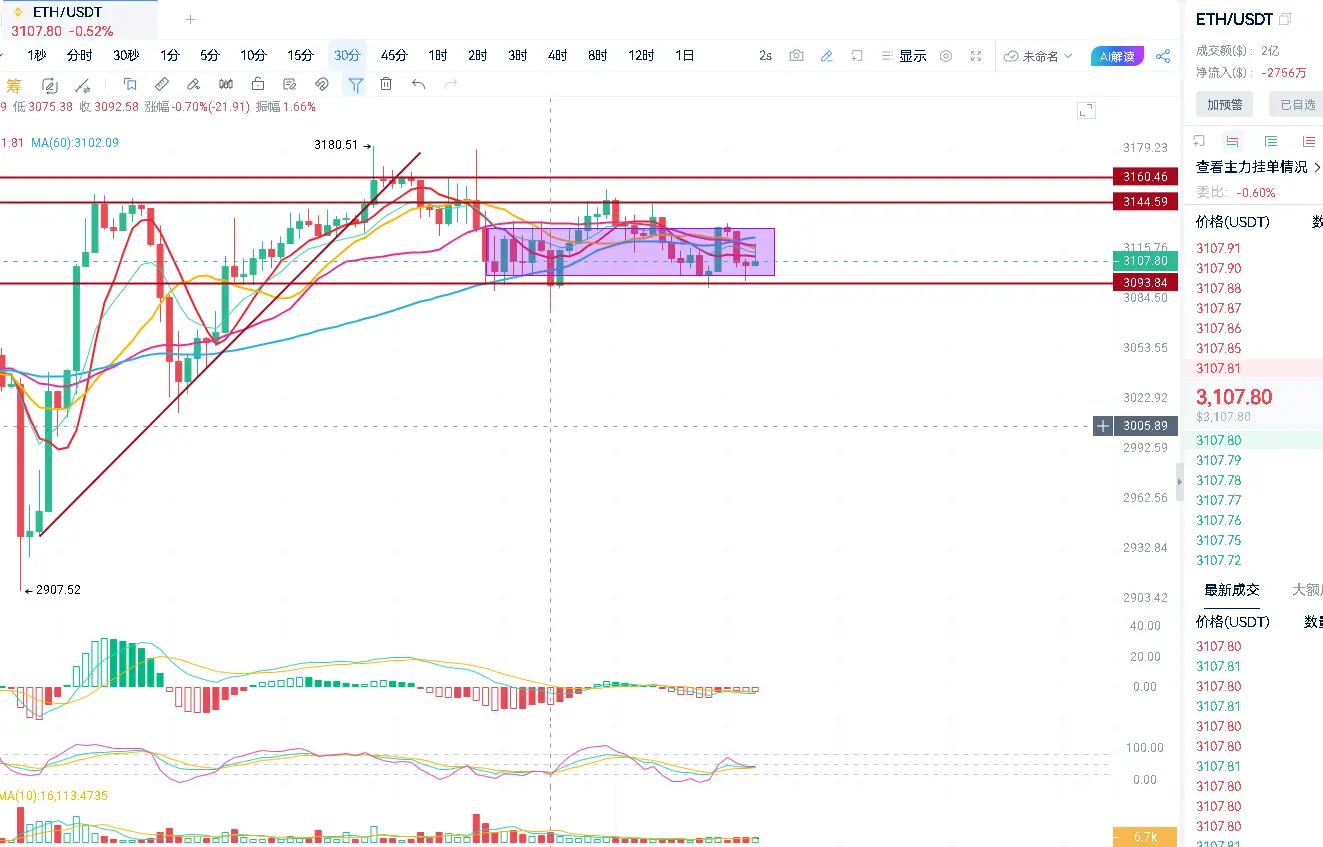Take a chart snapshot with camera icon

pos(796,56)
